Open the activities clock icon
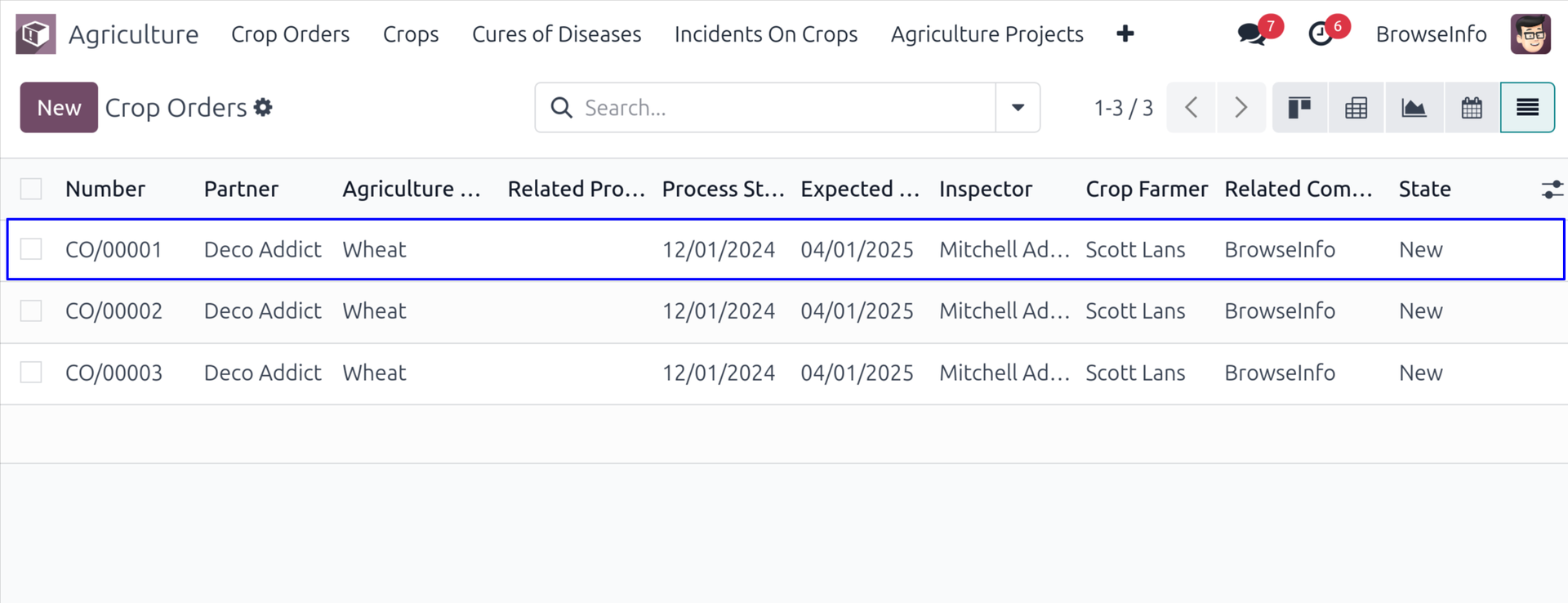This screenshot has height=603, width=1568. pos(1321,34)
